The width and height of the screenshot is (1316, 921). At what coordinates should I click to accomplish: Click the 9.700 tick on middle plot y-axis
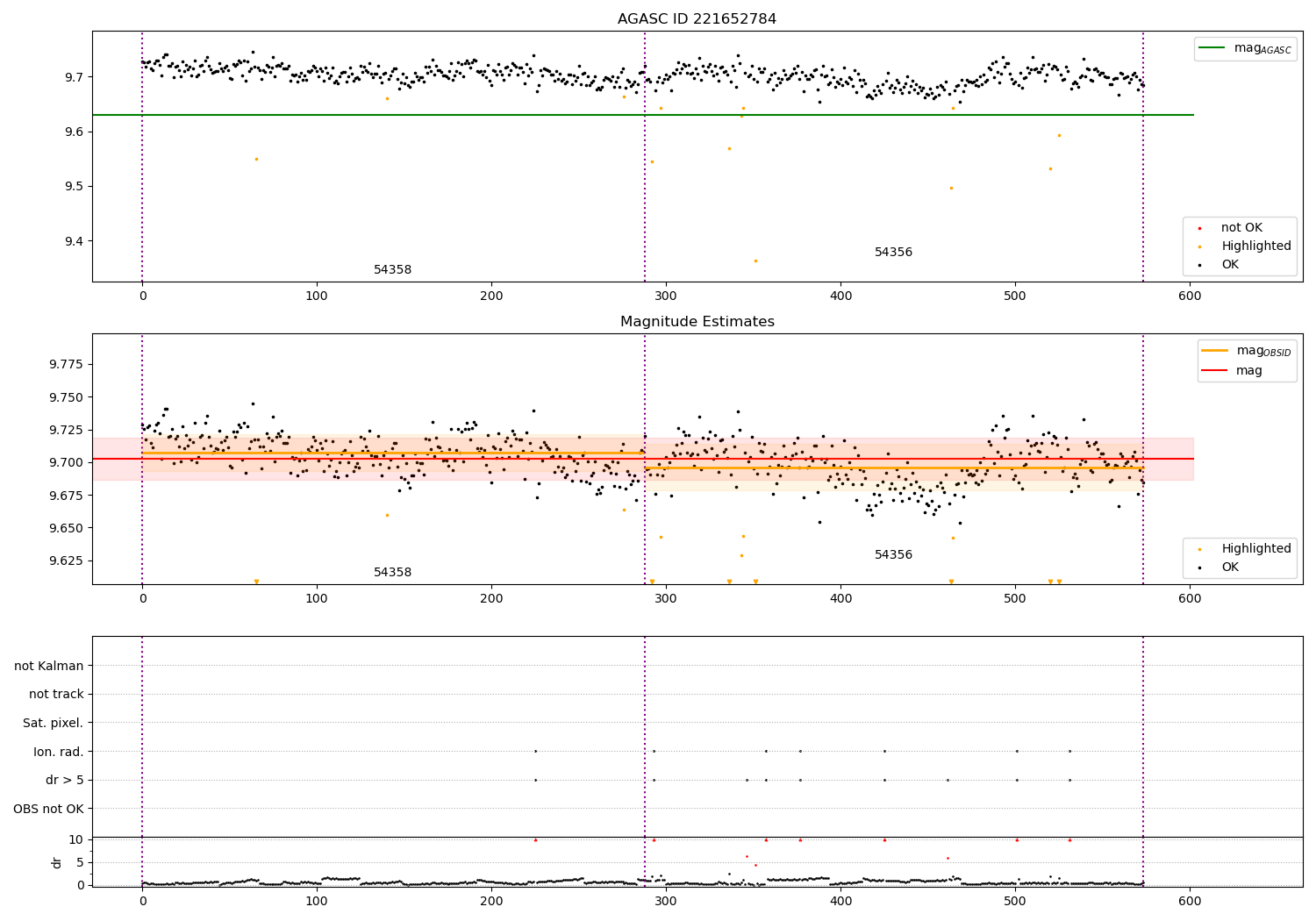[x=67, y=462]
